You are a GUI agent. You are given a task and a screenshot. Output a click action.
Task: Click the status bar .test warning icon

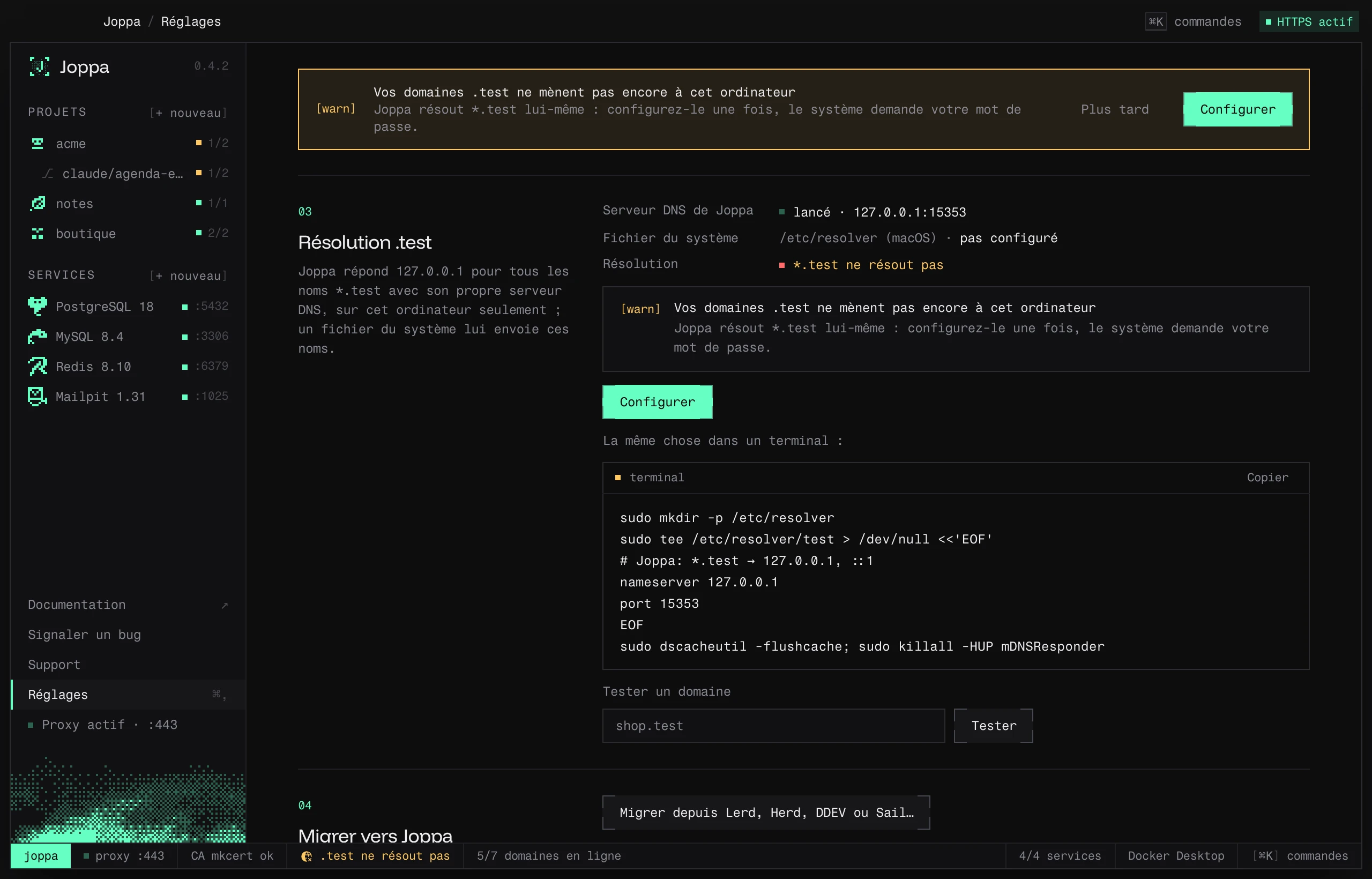307,856
